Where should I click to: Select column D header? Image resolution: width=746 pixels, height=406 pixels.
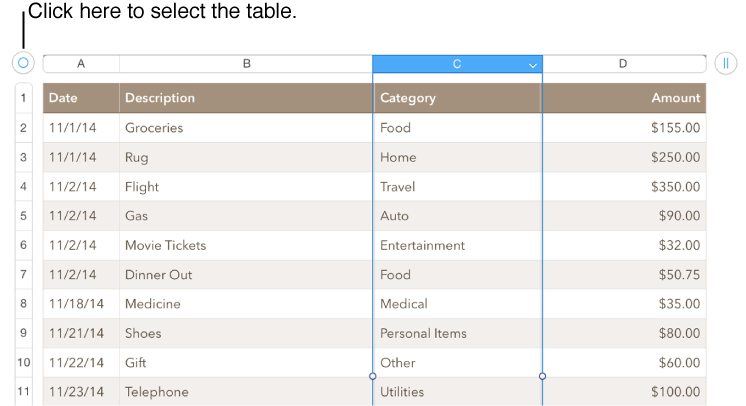tap(623, 64)
